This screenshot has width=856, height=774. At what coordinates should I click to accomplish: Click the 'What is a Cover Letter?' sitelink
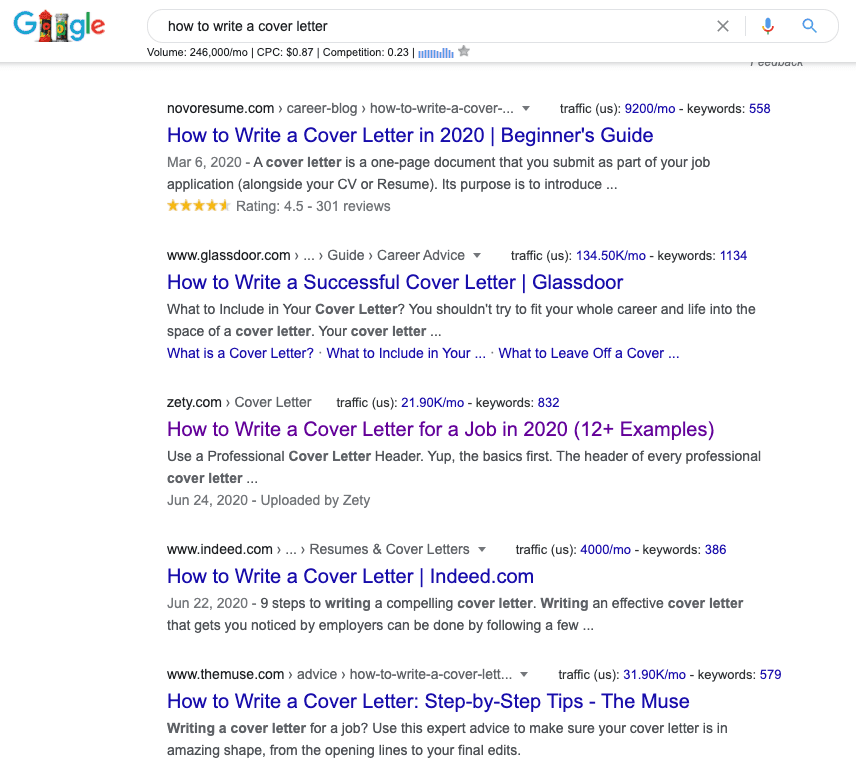pos(240,353)
